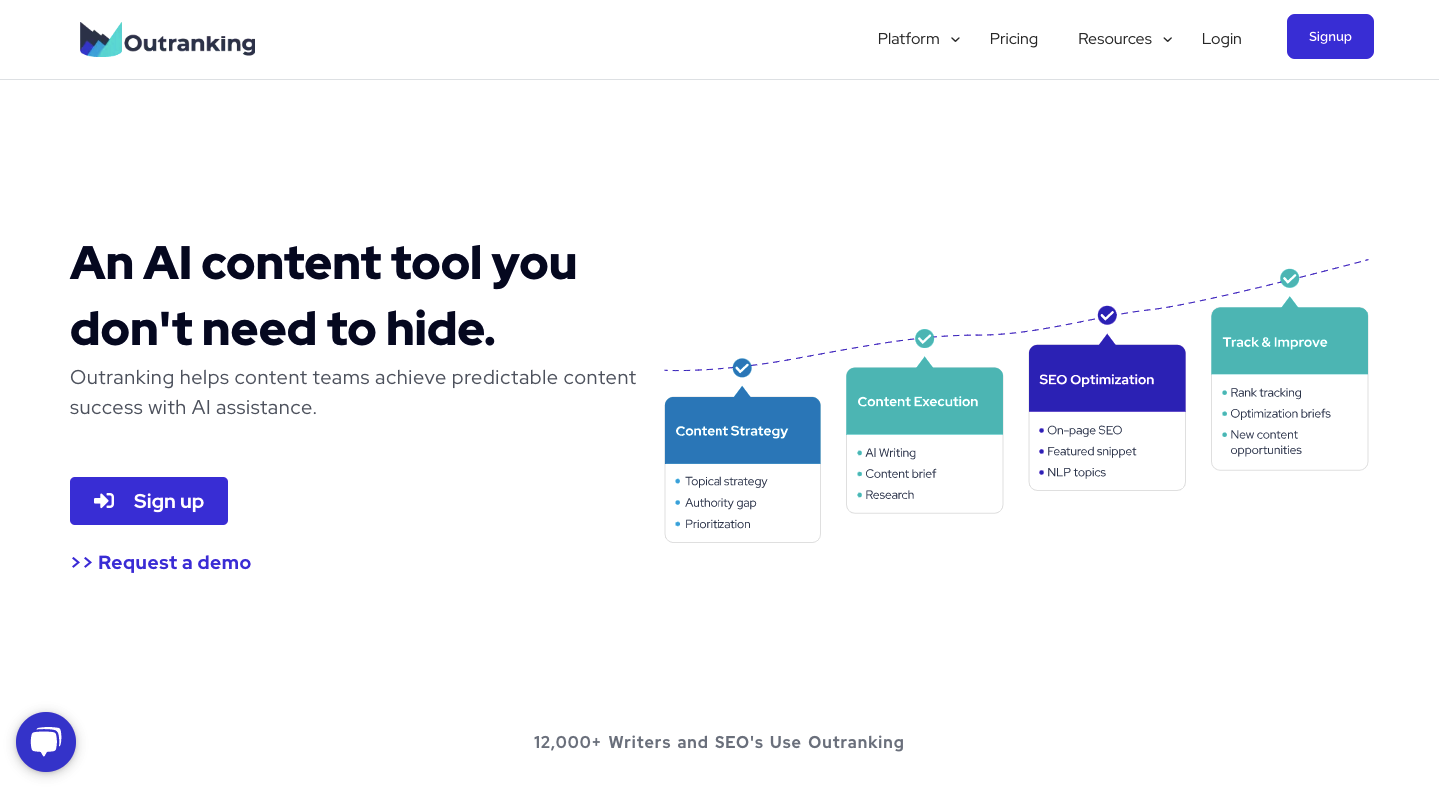1439x788 pixels.
Task: Select the Content Strategy card header
Action: click(x=743, y=431)
